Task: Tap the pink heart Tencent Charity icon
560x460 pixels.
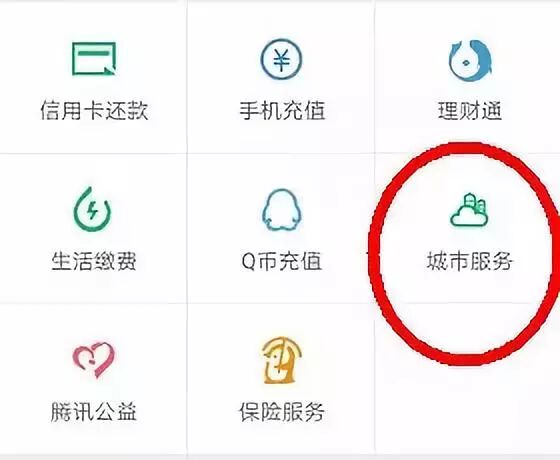Action: [94, 360]
